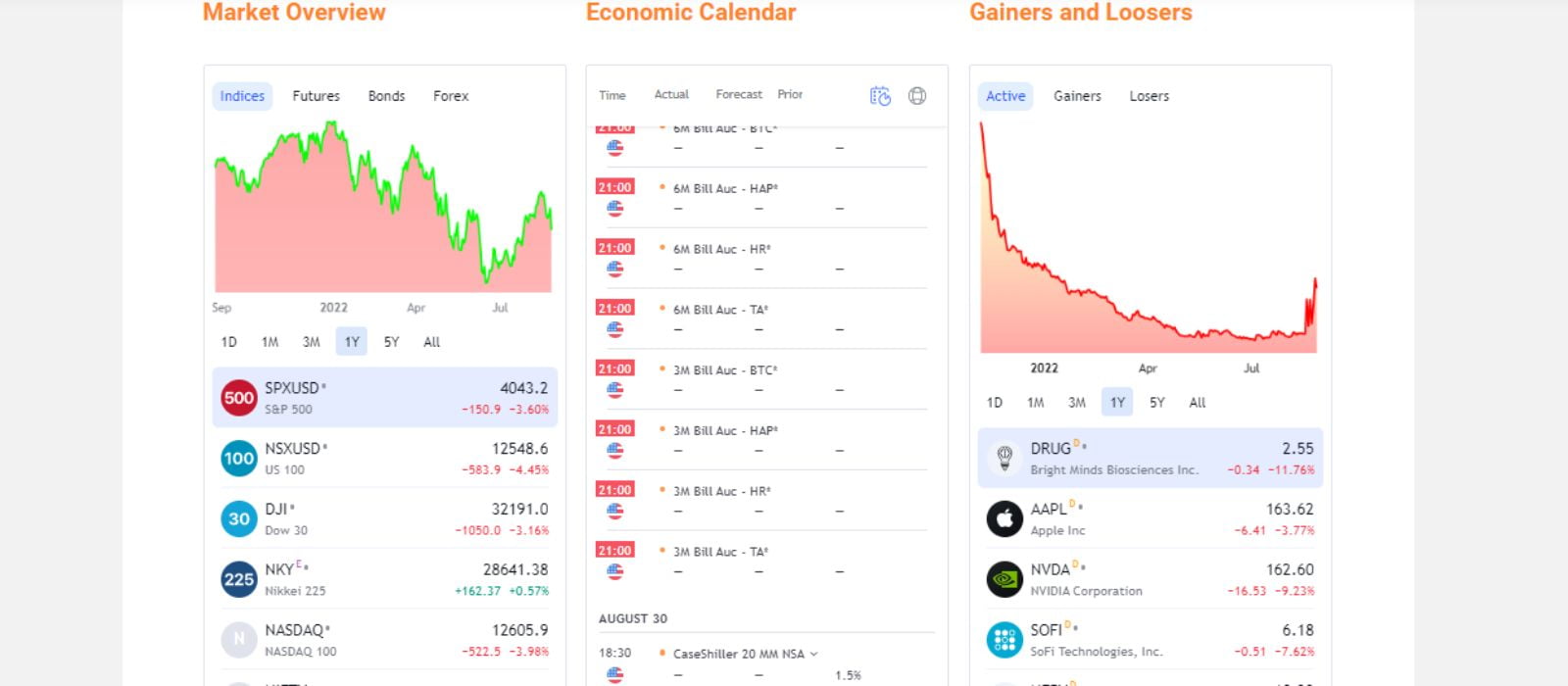Select the NASDAQ 100 index row
The image size is (1568, 686).
(384, 640)
